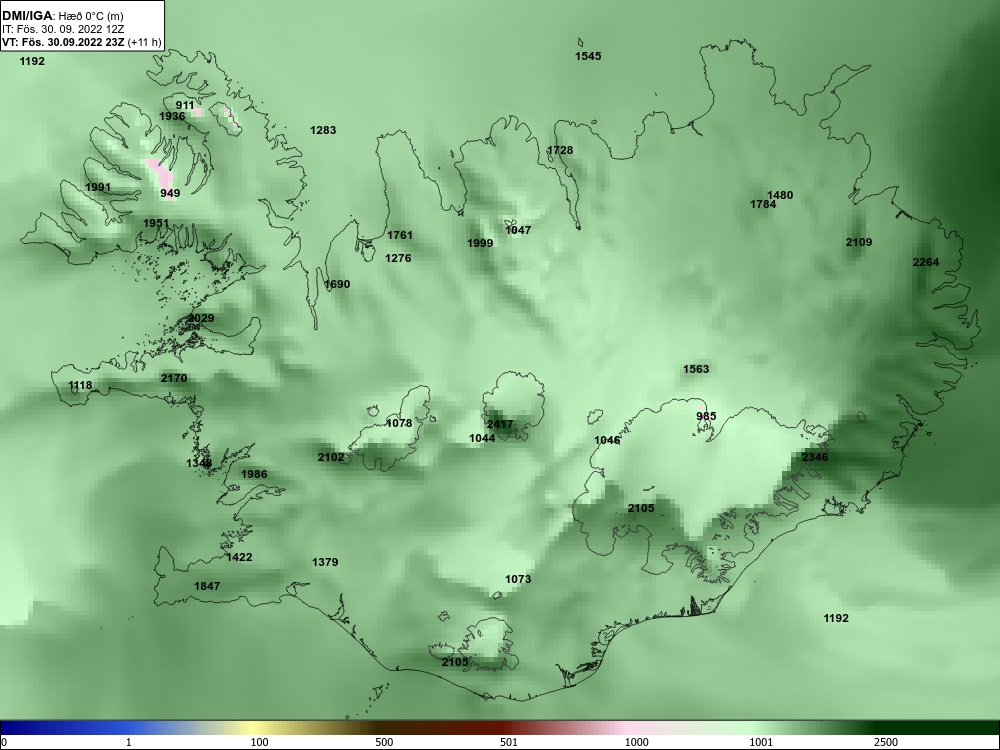Image resolution: width=1000 pixels, height=750 pixels.
Task: Click the 500 label on the color scale
Action: click(x=384, y=742)
